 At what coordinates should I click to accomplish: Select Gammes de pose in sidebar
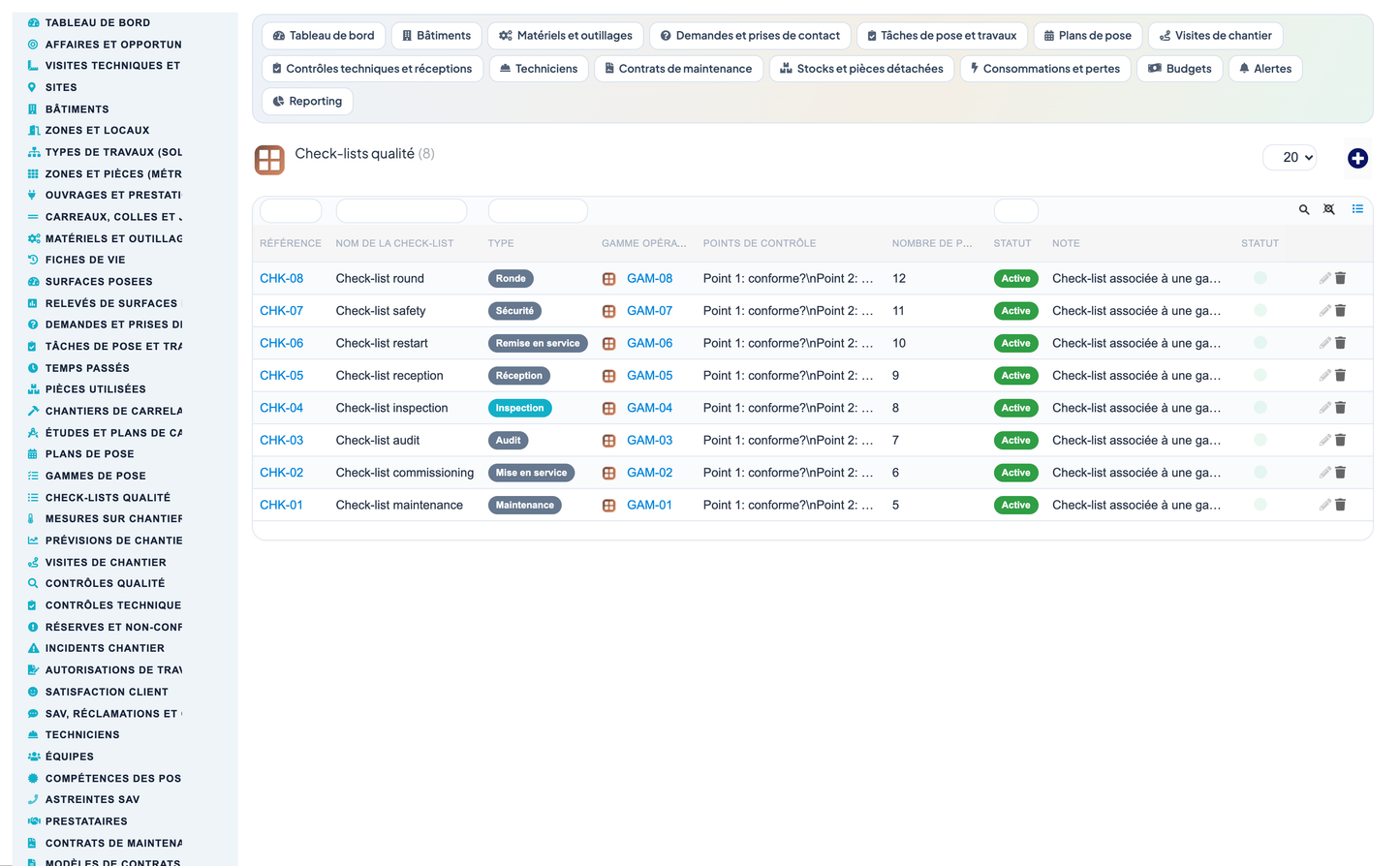click(95, 476)
